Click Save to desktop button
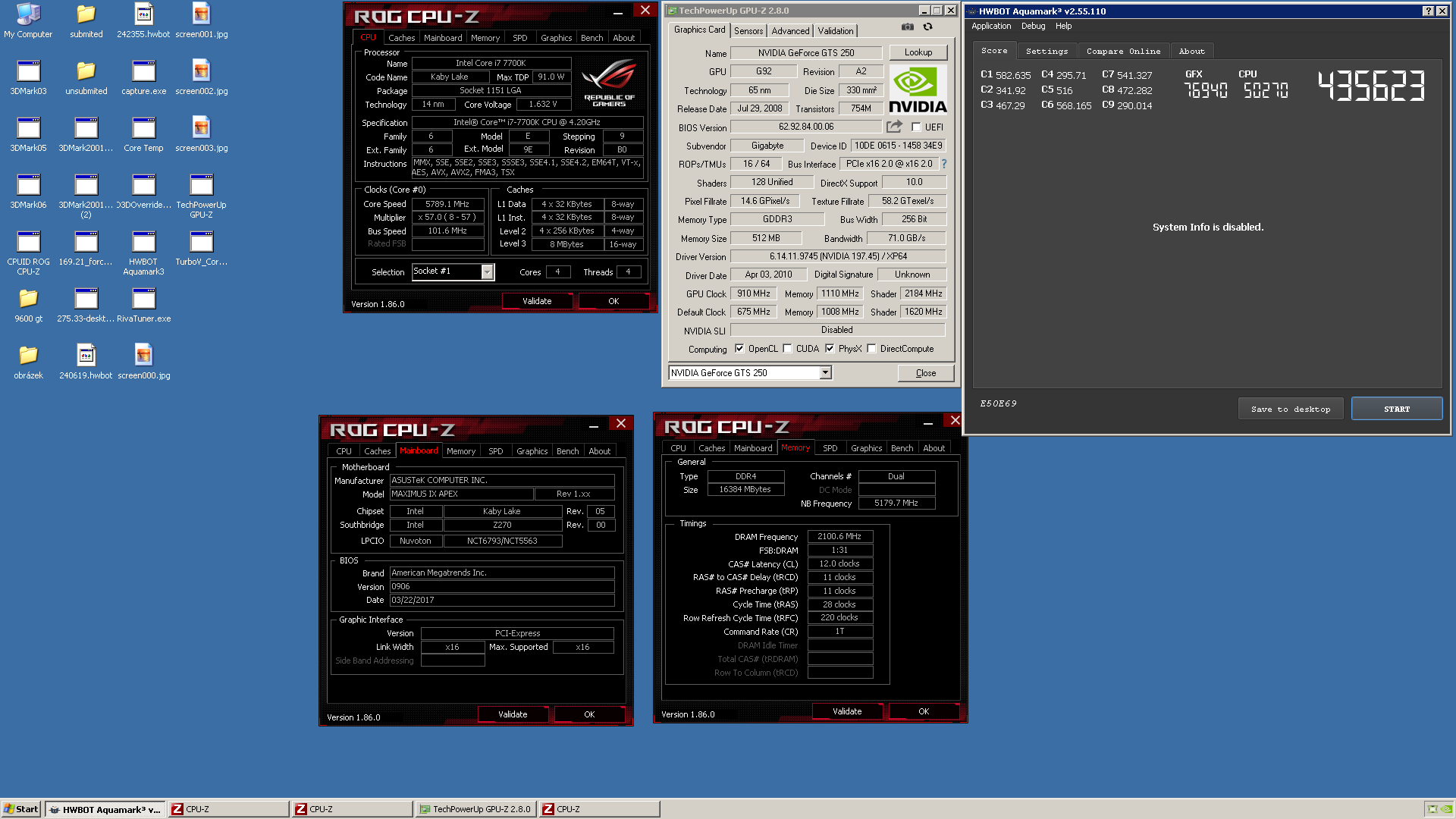1456x819 pixels. [1291, 409]
